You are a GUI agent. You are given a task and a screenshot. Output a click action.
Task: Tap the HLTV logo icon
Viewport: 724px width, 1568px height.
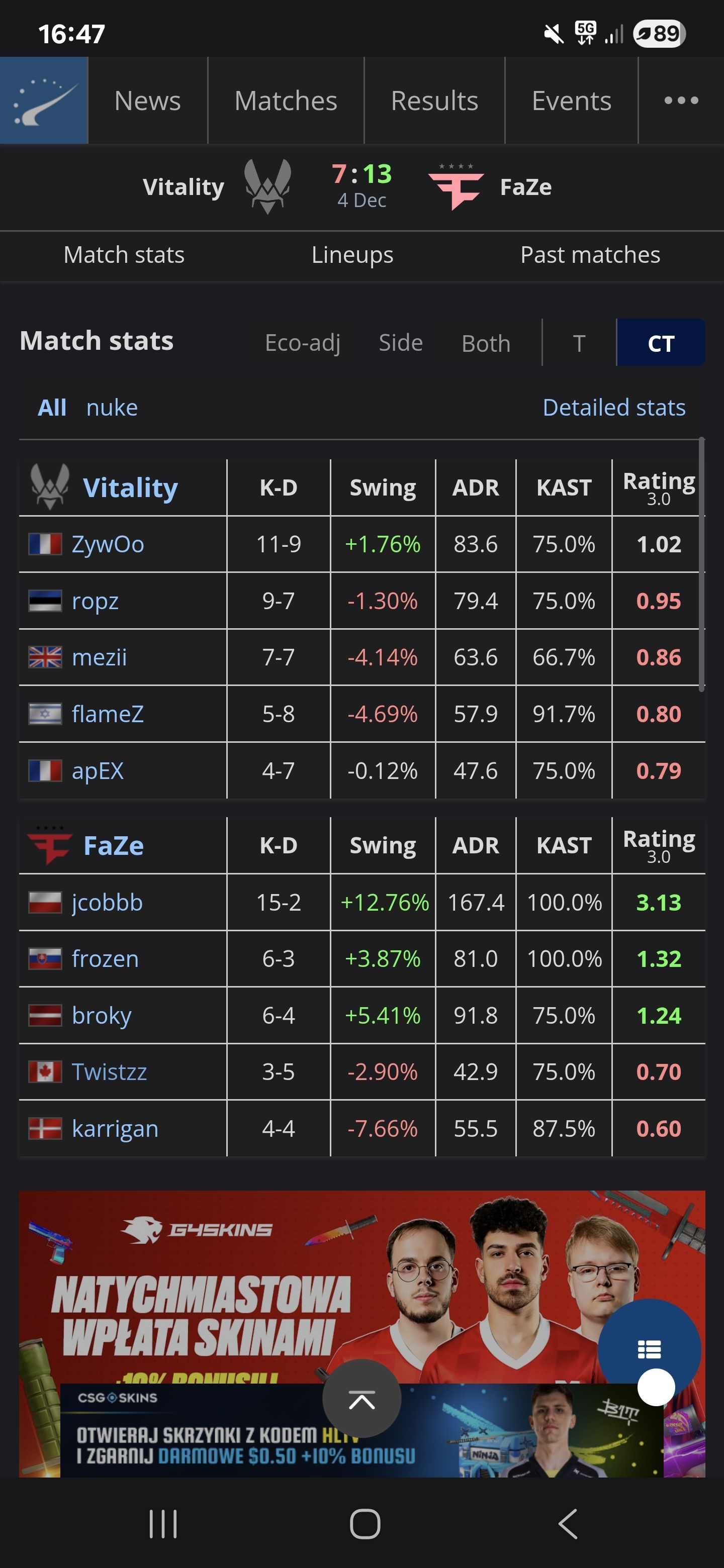[44, 101]
